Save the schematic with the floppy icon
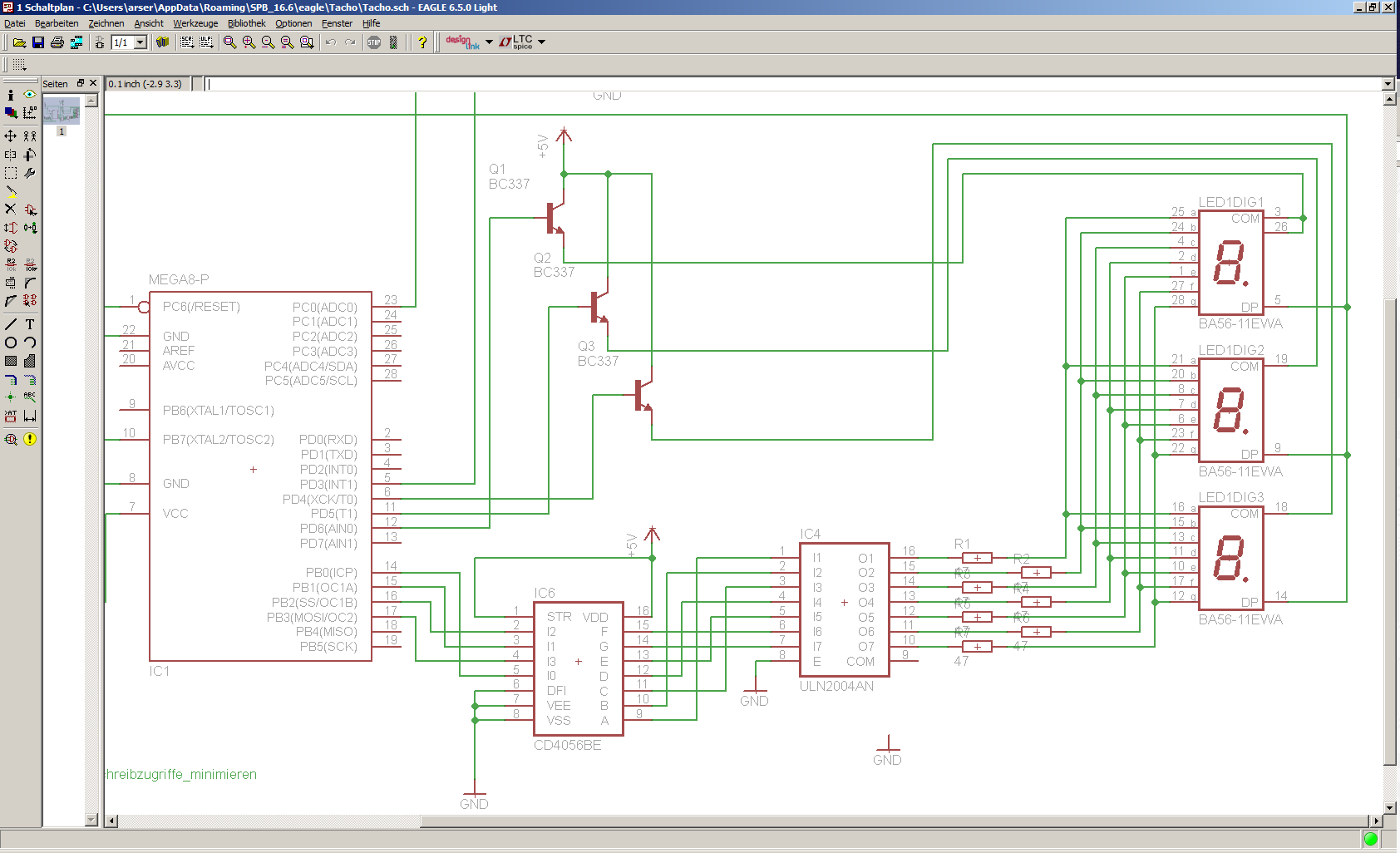 38,42
